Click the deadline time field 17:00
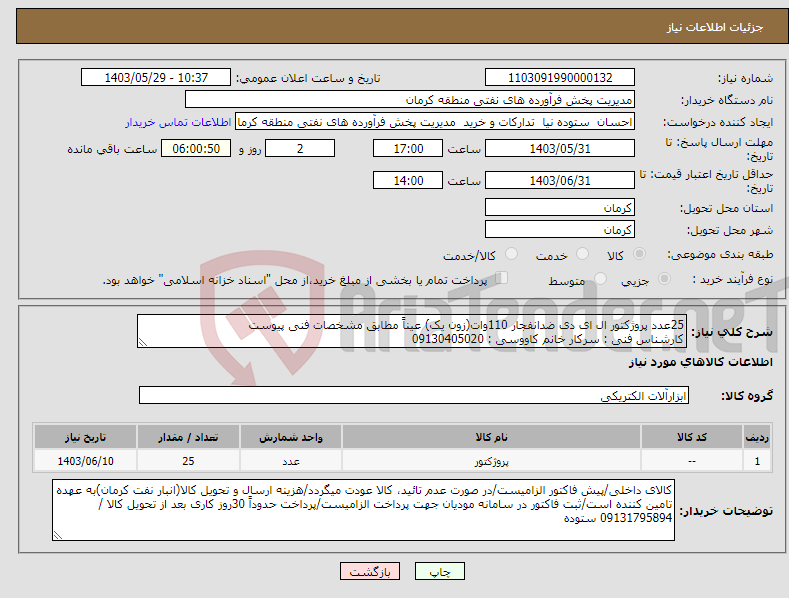The height and width of the screenshot is (598, 789). [408, 148]
